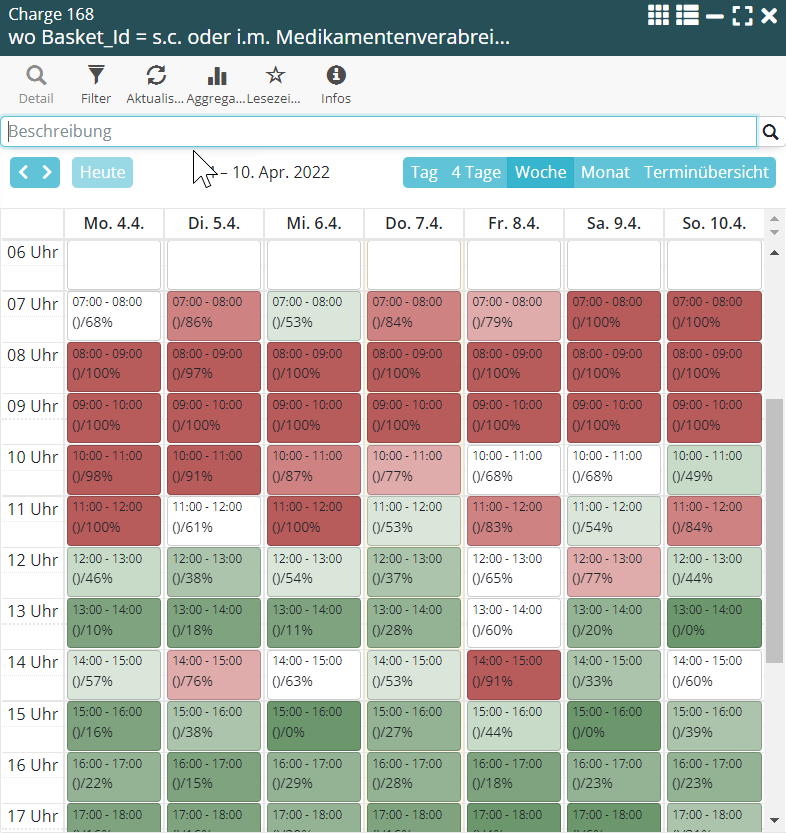Image resolution: width=786 pixels, height=833 pixels.
Task: Select Monday 07:00 - 08:00 slot with 68%
Action: (x=114, y=313)
